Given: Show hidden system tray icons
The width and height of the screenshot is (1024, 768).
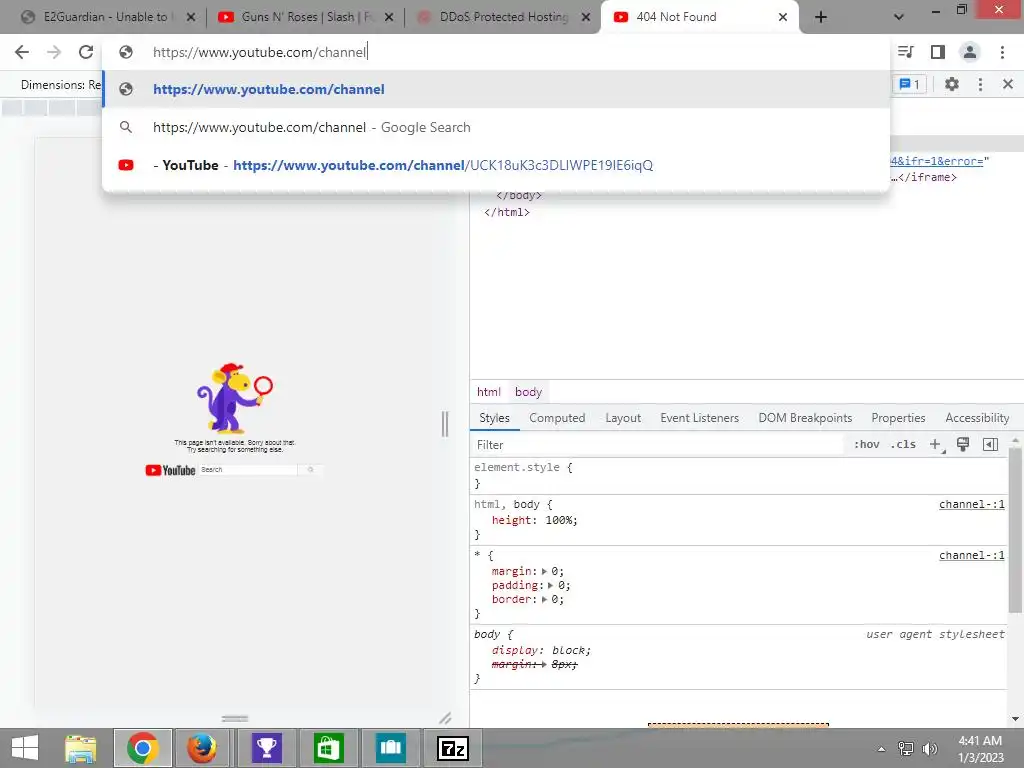Looking at the screenshot, I should coord(881,749).
